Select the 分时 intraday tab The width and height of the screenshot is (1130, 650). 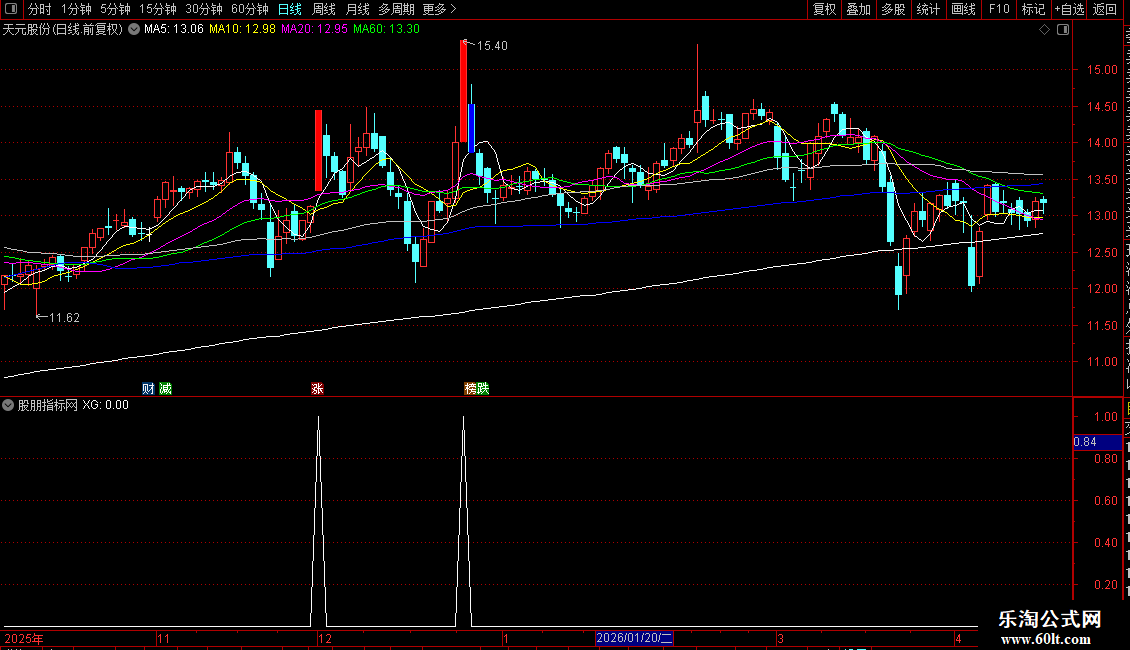[40, 9]
